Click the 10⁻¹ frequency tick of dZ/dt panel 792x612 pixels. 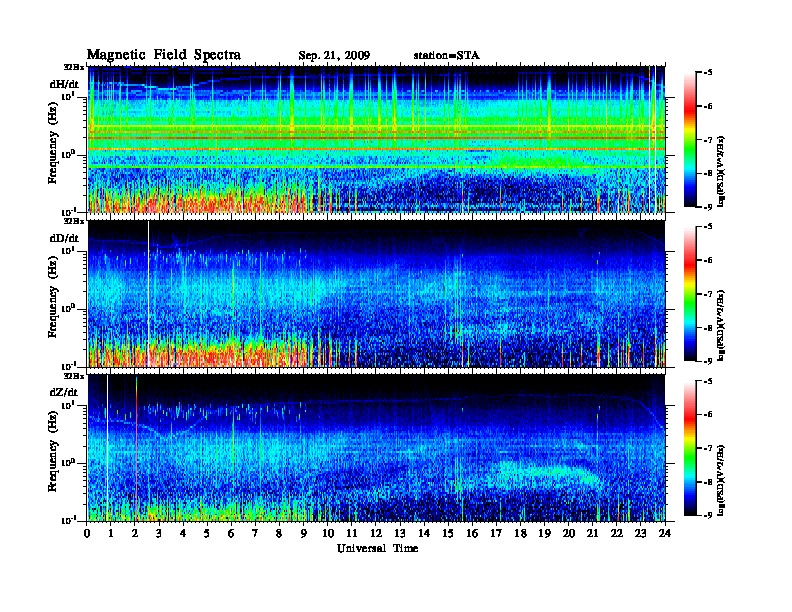click(x=68, y=520)
